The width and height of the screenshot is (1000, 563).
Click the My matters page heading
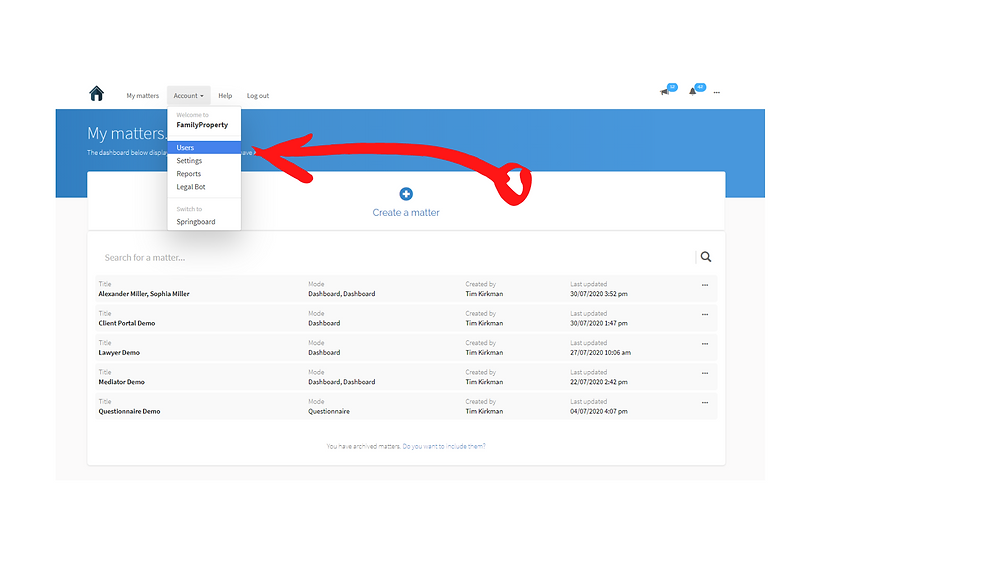point(126,133)
